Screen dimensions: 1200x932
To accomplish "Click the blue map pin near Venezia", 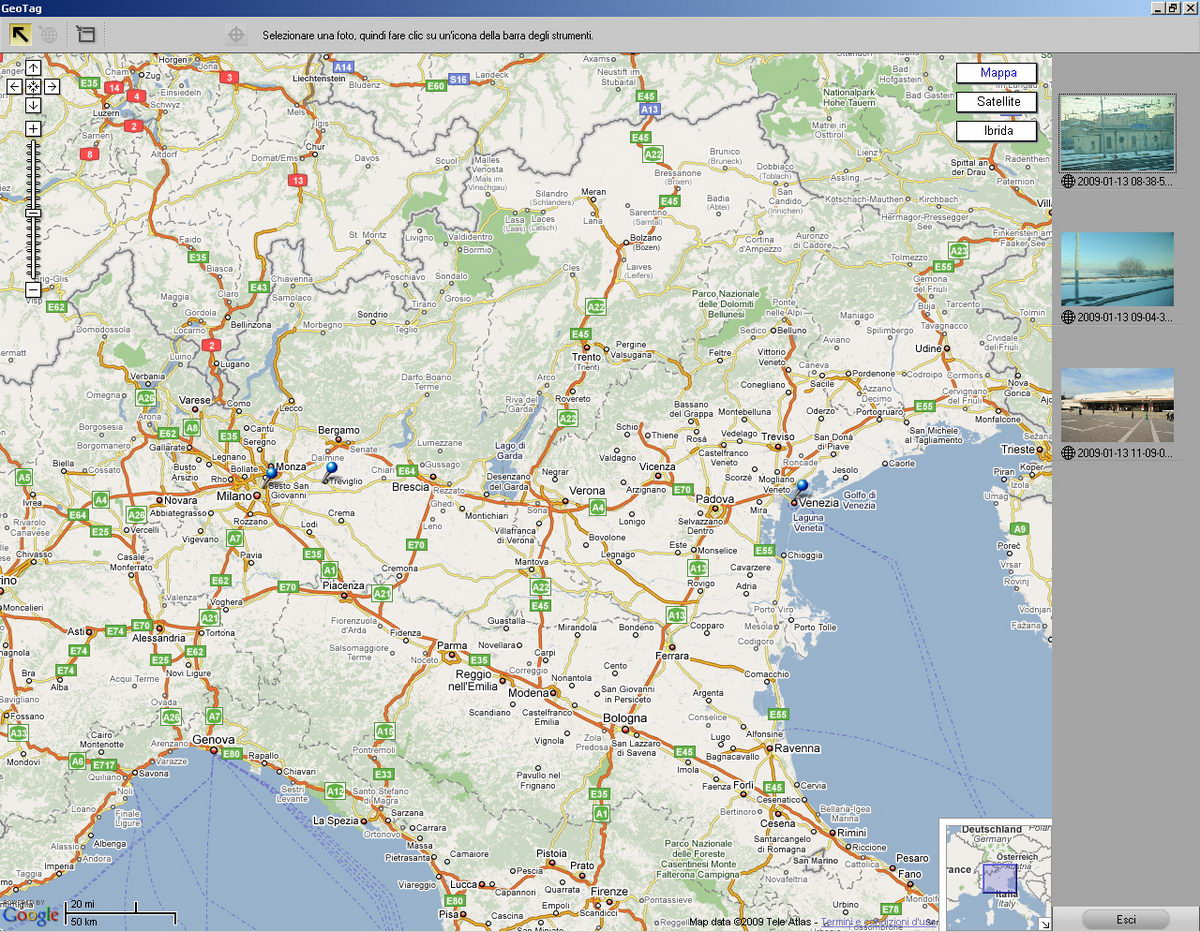I will click(802, 487).
